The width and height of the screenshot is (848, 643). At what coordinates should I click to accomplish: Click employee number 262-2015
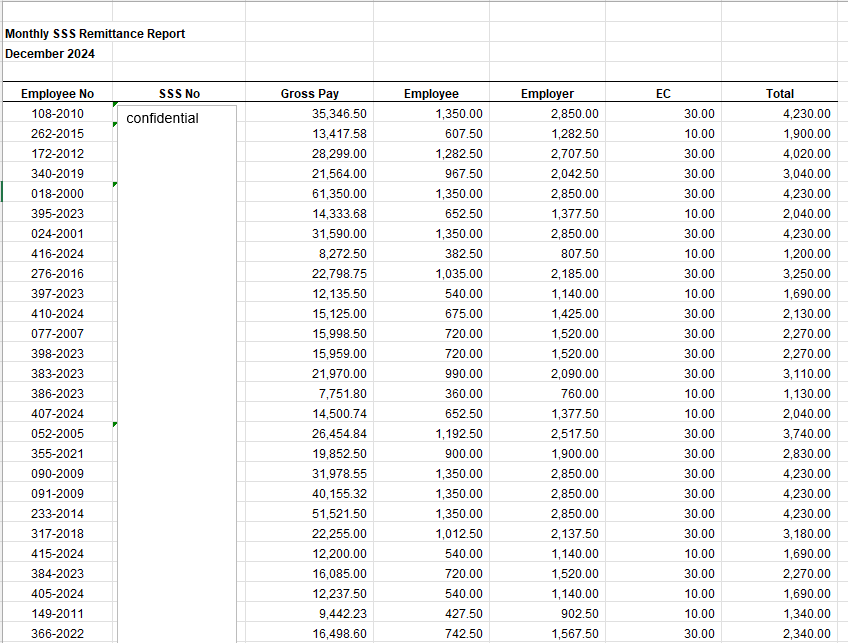(x=57, y=134)
